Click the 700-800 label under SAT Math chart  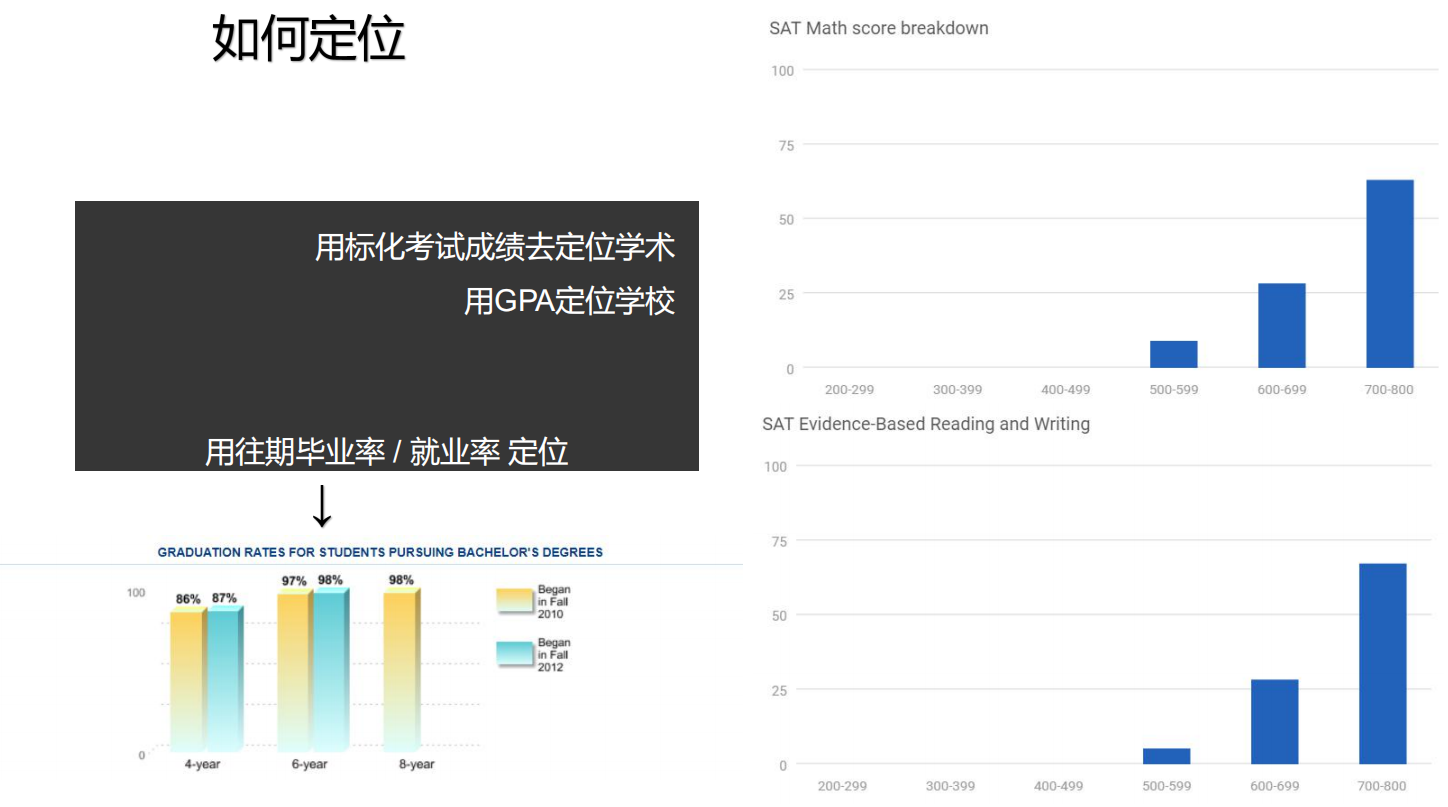[x=1390, y=389]
